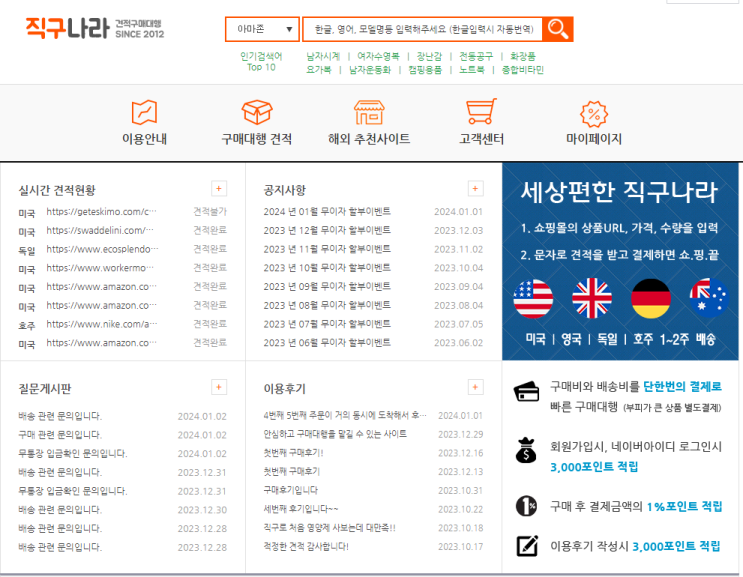The width and height of the screenshot is (743, 577).
Task: Open question 구매 관련 문의입니다.
Action: click(60, 435)
